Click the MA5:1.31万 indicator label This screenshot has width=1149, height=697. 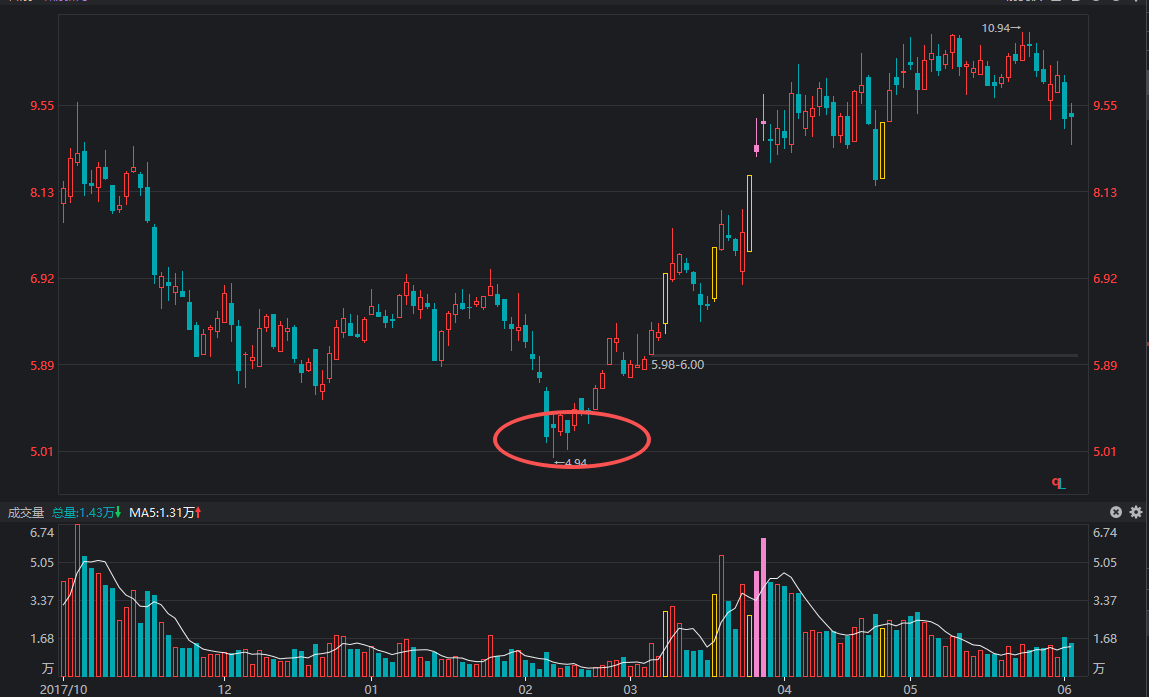pos(165,513)
